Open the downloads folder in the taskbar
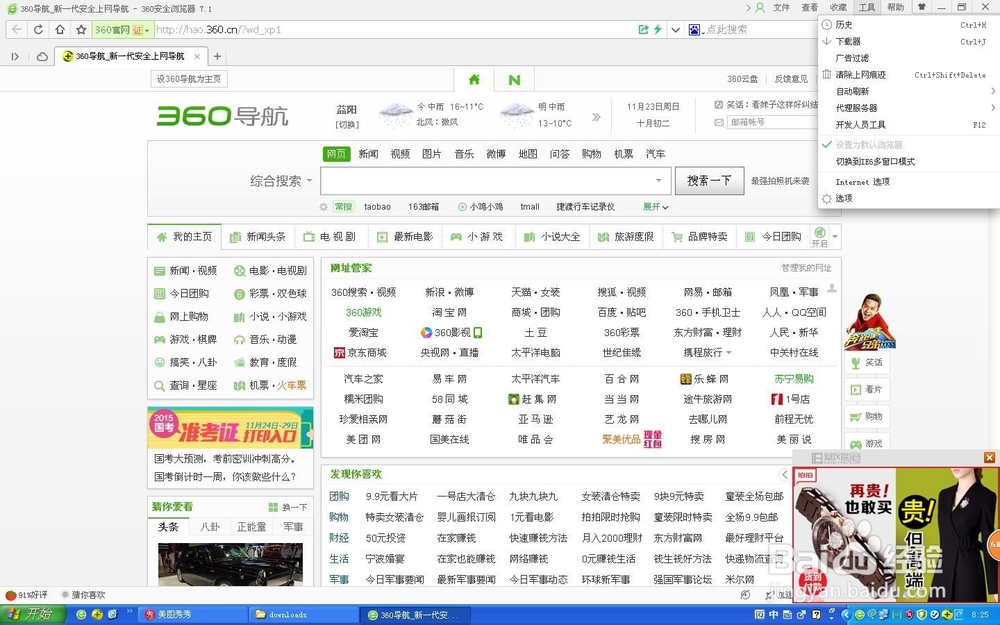Image resolution: width=1000 pixels, height=625 pixels. [x=304, y=615]
